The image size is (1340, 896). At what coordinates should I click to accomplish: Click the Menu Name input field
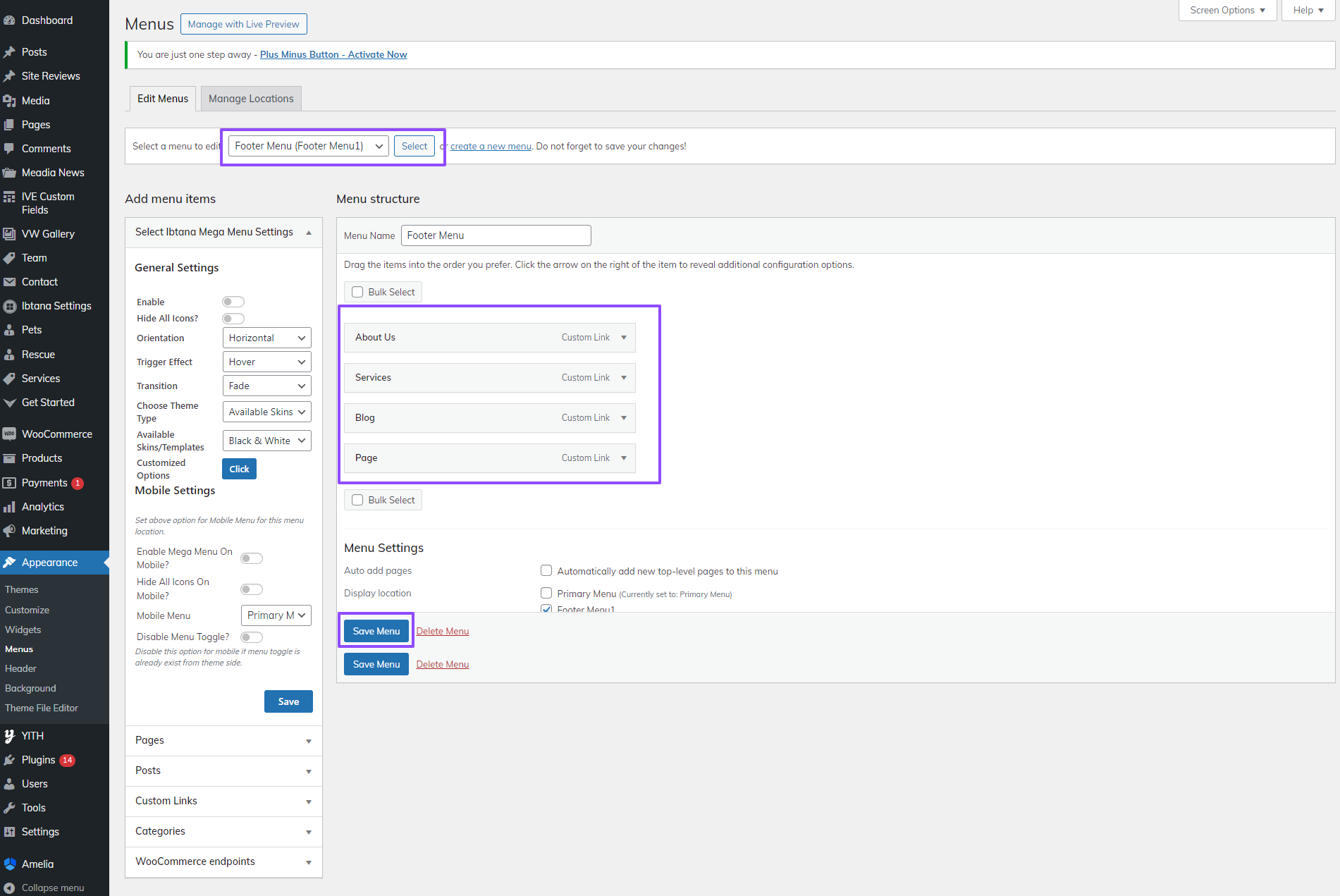click(496, 235)
